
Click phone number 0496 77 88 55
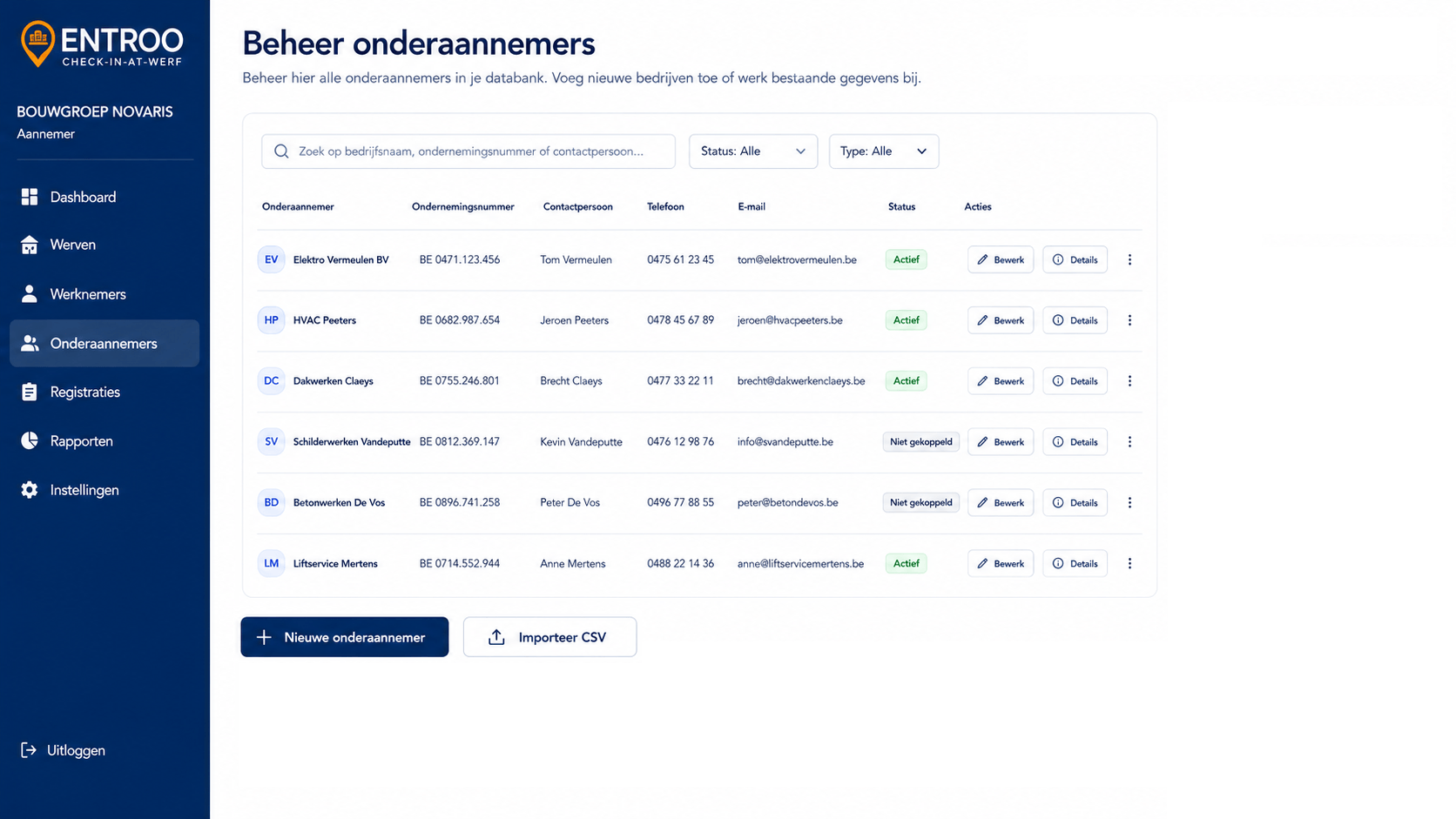pos(680,503)
